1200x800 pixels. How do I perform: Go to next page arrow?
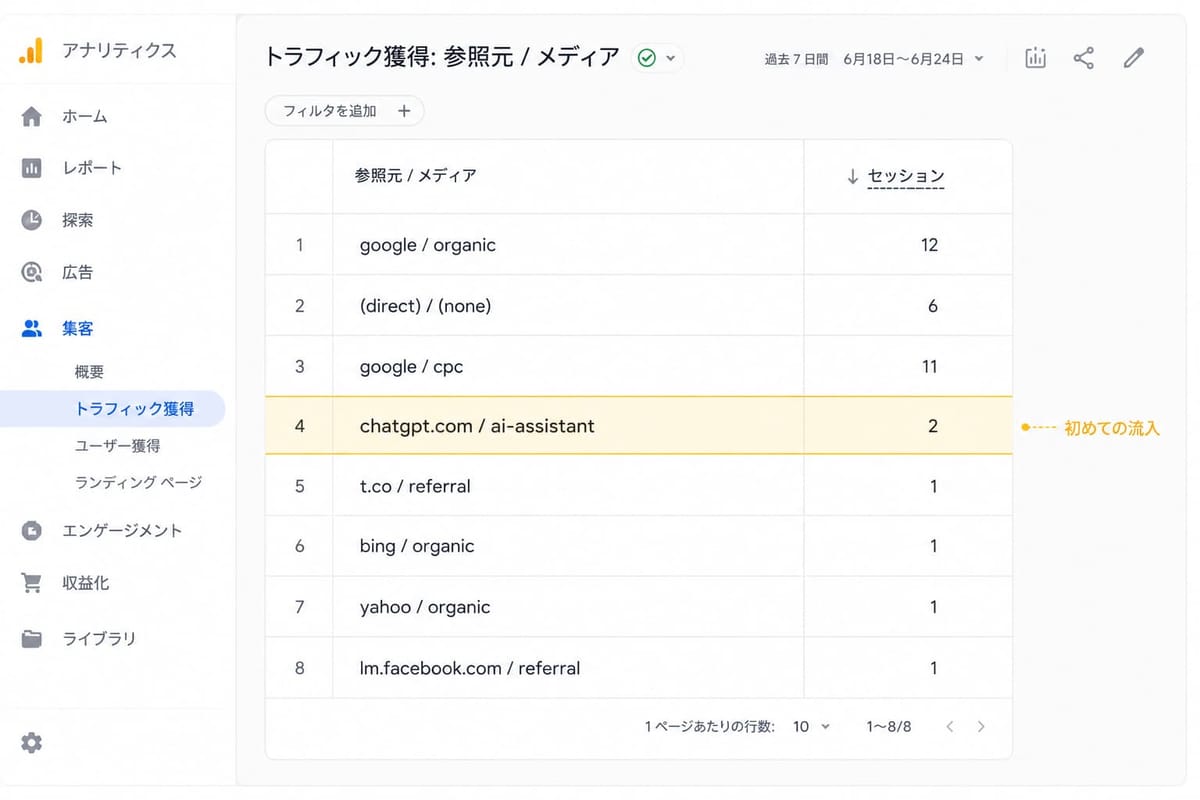981,727
